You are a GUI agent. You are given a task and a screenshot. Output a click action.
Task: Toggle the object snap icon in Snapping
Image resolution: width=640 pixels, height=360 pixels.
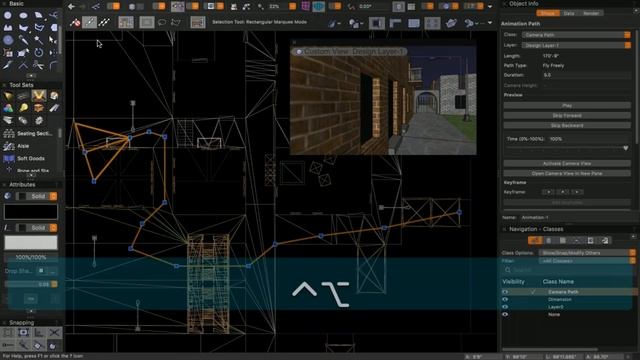23,333
